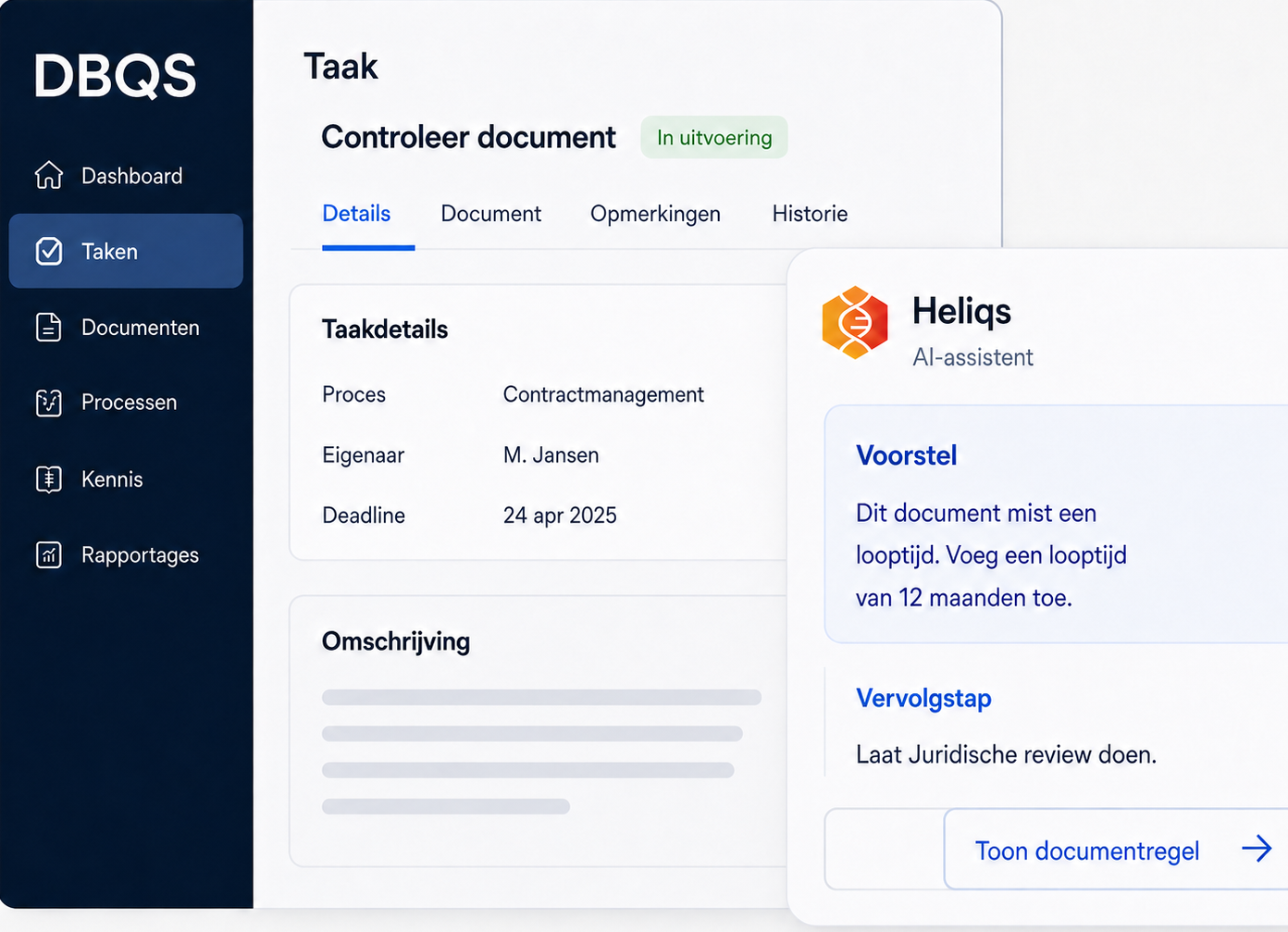
Task: Click the In uitvoering status badge
Action: click(714, 137)
